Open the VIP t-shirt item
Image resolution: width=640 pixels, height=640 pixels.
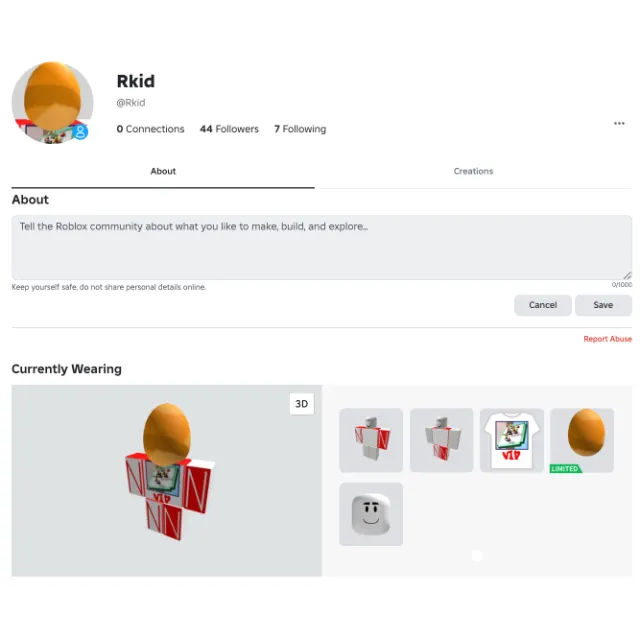pos(512,440)
